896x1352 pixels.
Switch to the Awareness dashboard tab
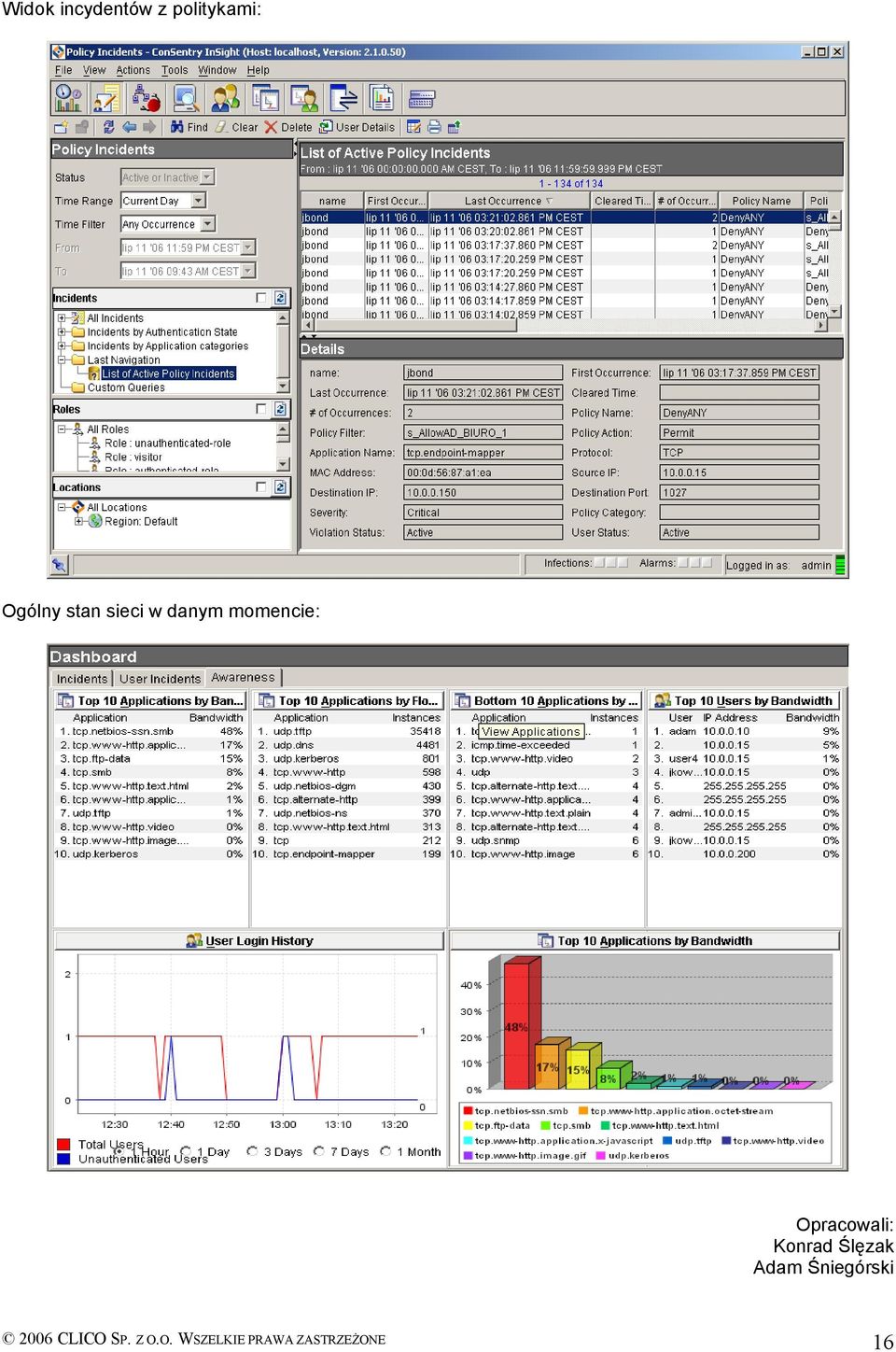243,678
